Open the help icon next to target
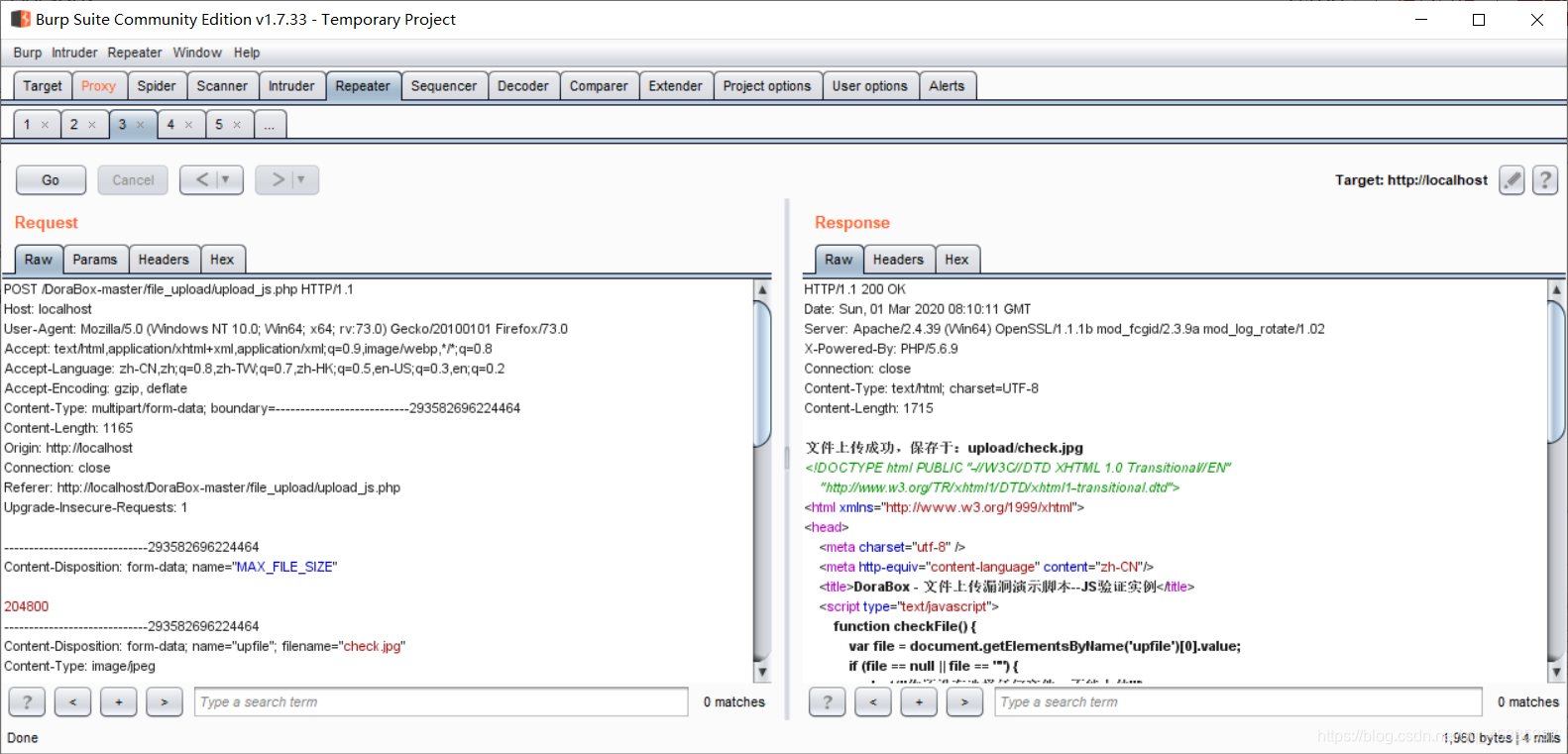This screenshot has height=754, width=1568. (1545, 180)
